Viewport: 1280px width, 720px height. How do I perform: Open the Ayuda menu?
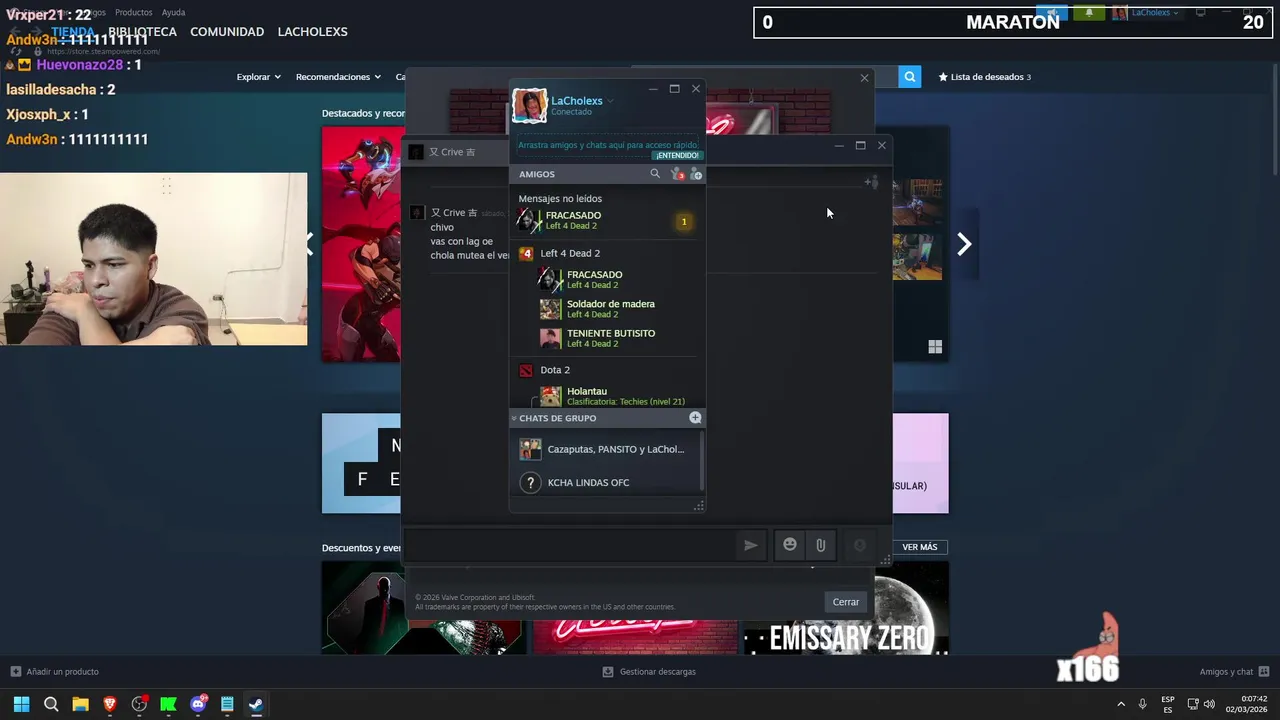174,13
